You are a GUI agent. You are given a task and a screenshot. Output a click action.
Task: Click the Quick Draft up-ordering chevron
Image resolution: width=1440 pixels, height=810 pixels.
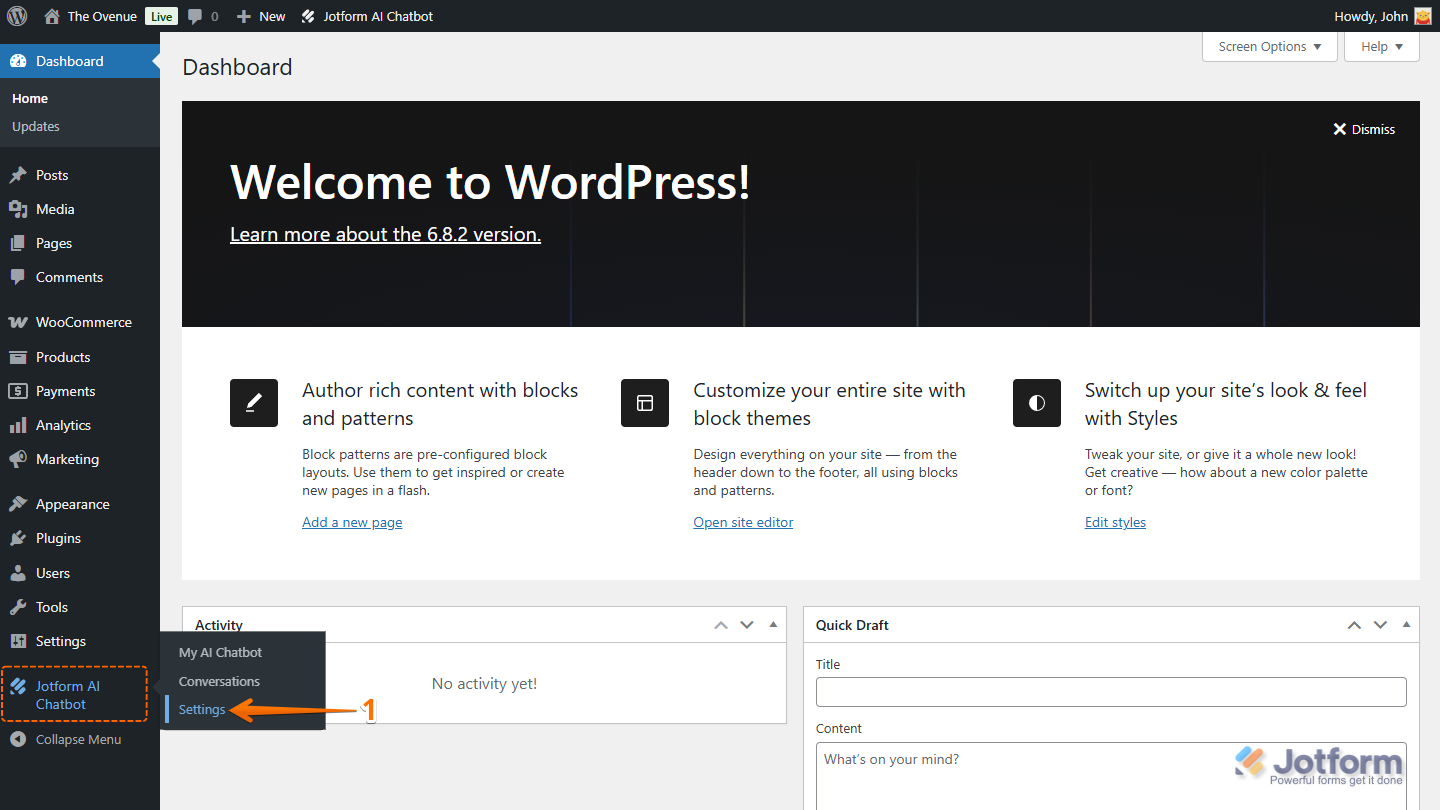point(1354,624)
